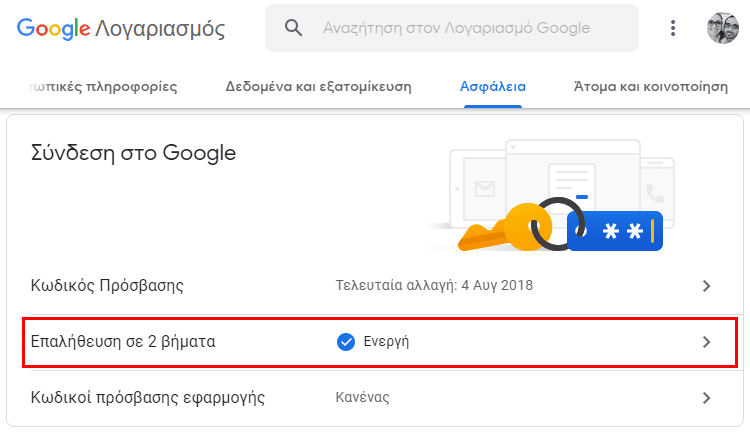Click the key and password illustration

pyautogui.click(x=561, y=226)
